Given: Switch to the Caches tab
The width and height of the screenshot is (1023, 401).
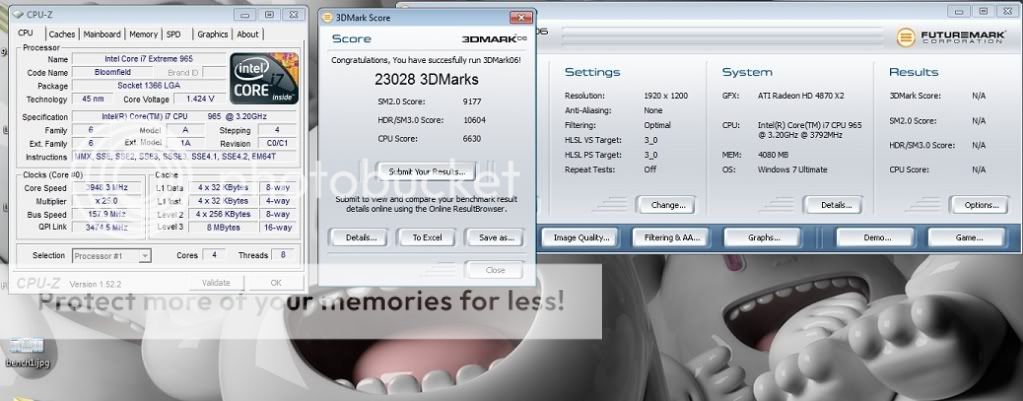Looking at the screenshot, I should (59, 34).
